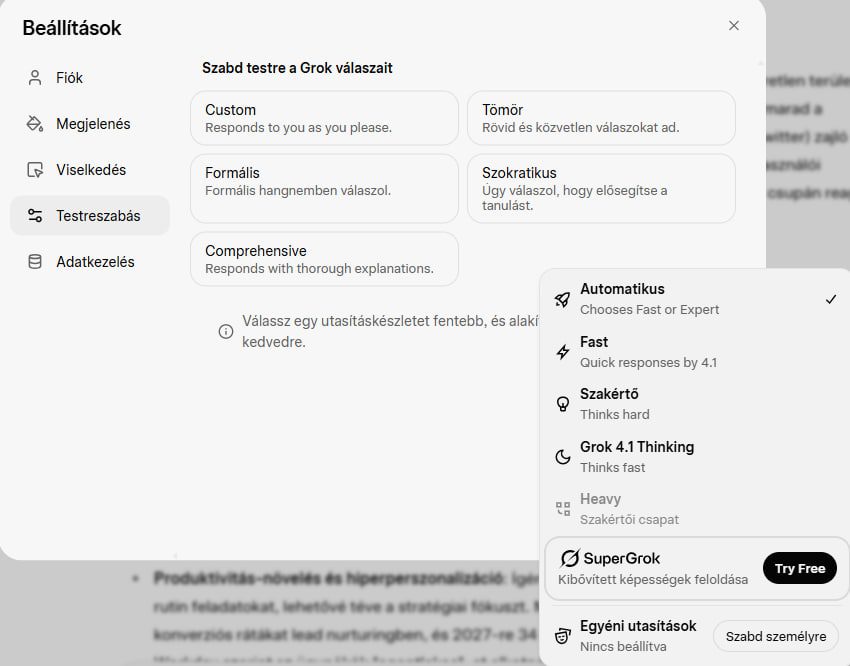Select the Szokratikus style card
The width and height of the screenshot is (850, 666).
click(x=601, y=188)
